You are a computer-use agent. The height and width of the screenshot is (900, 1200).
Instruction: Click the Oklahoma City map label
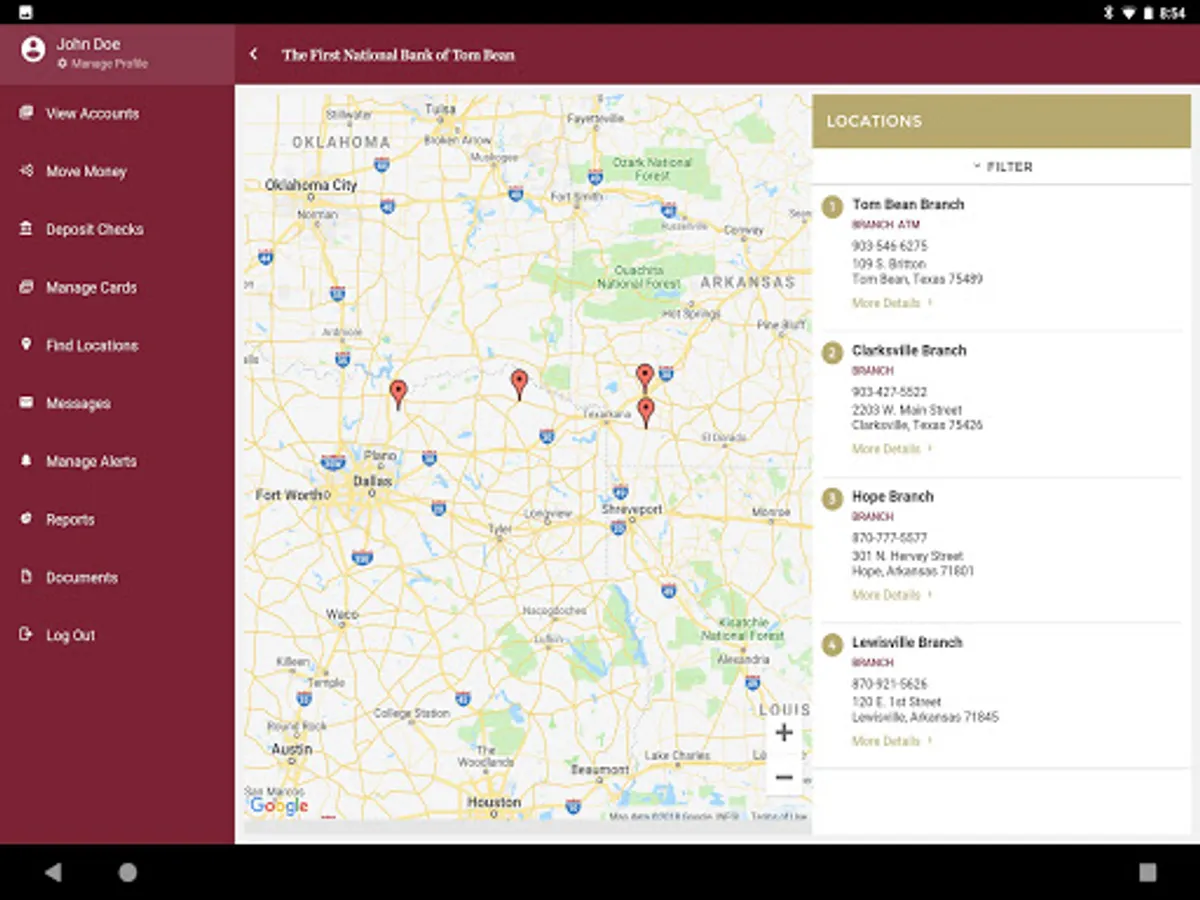pyautogui.click(x=311, y=185)
